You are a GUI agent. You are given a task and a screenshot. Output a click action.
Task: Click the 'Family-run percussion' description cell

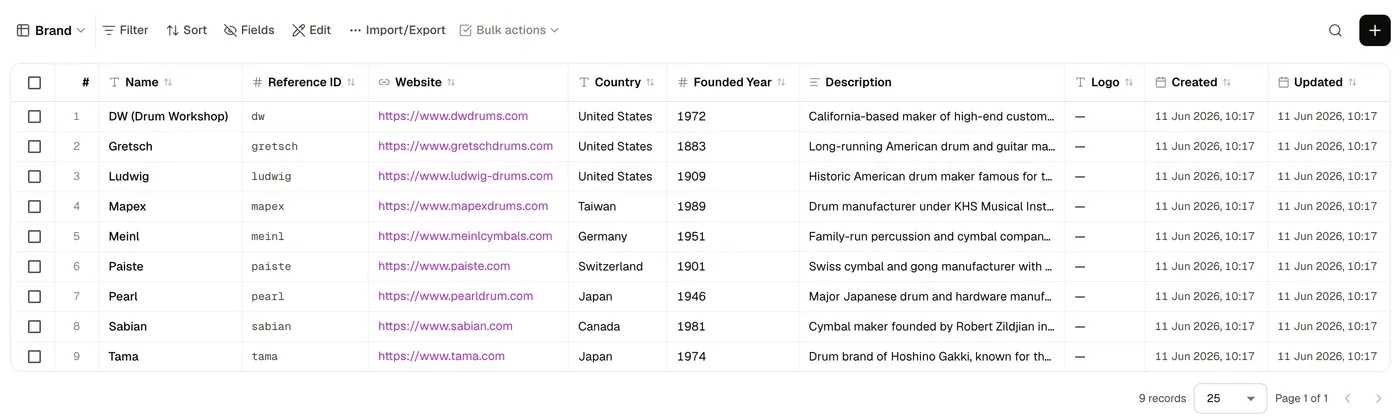click(932, 236)
